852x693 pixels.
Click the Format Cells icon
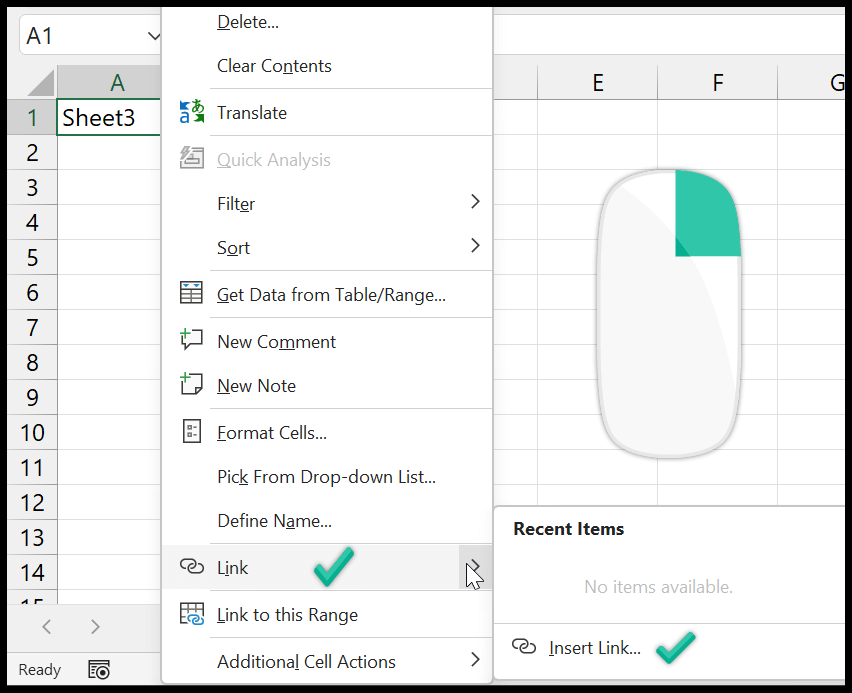pos(191,432)
